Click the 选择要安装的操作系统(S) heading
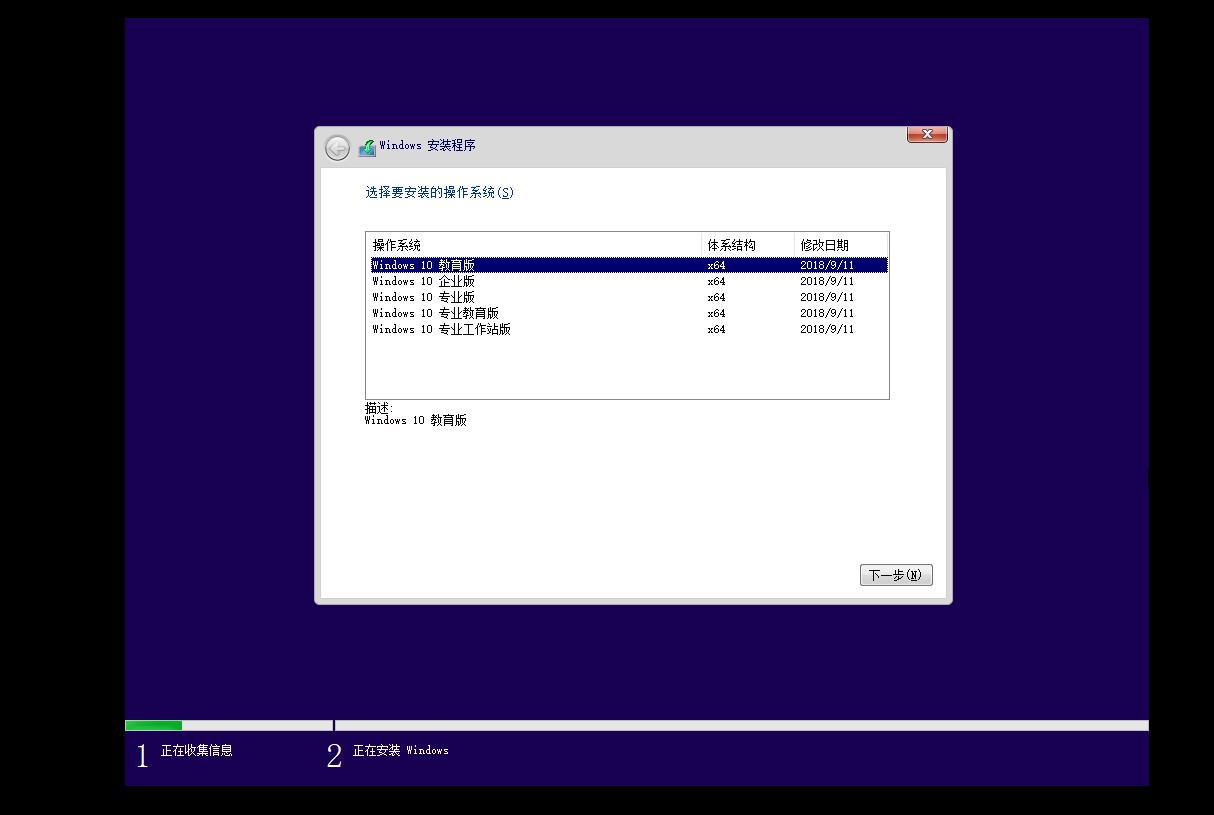The height and width of the screenshot is (815, 1214). [439, 192]
